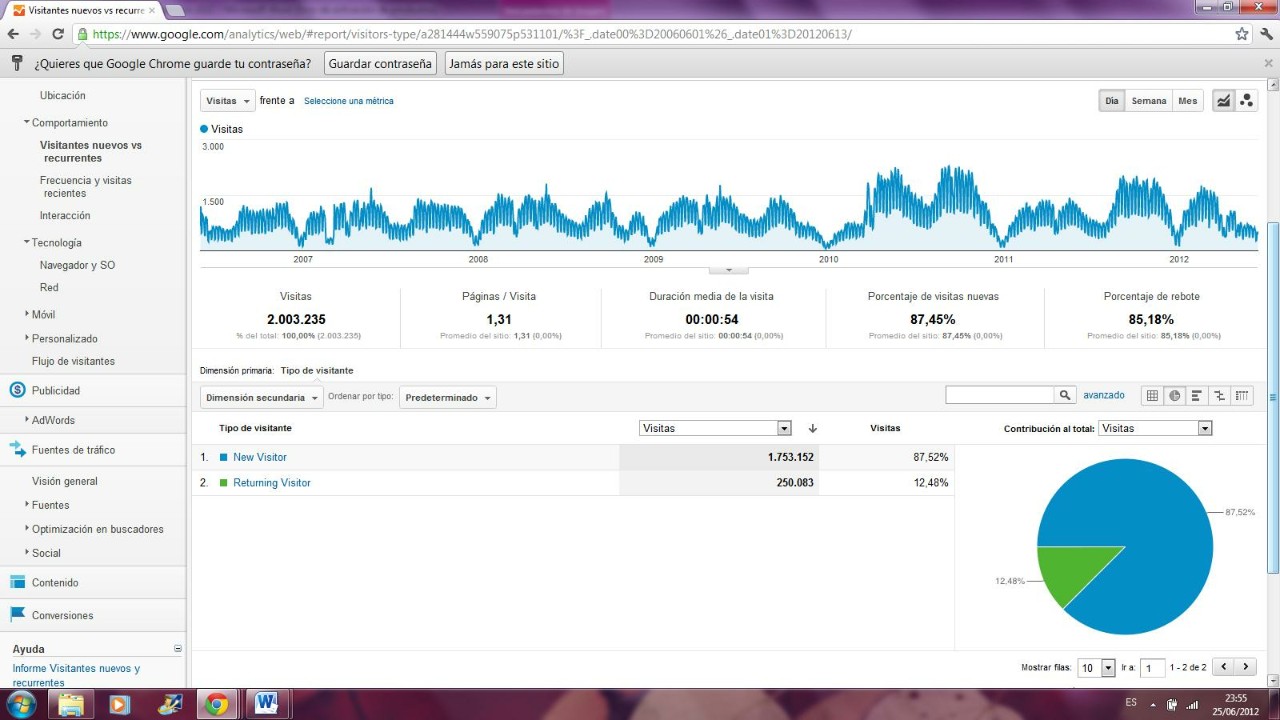Select the pie chart percentage view icon
Image resolution: width=1280 pixels, height=720 pixels.
[x=1175, y=396]
